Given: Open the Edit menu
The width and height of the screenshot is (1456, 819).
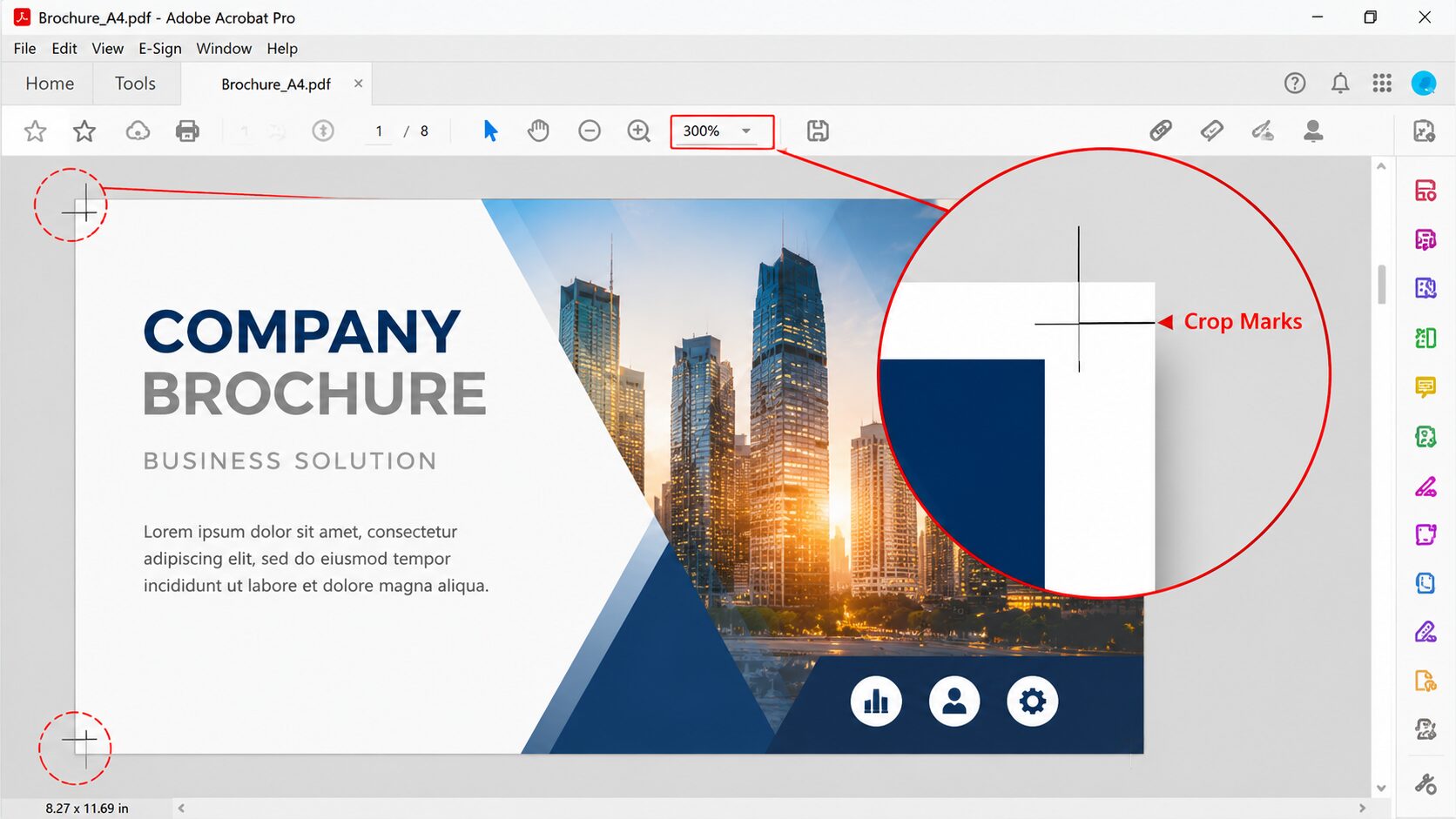Looking at the screenshot, I should pyautogui.click(x=64, y=49).
